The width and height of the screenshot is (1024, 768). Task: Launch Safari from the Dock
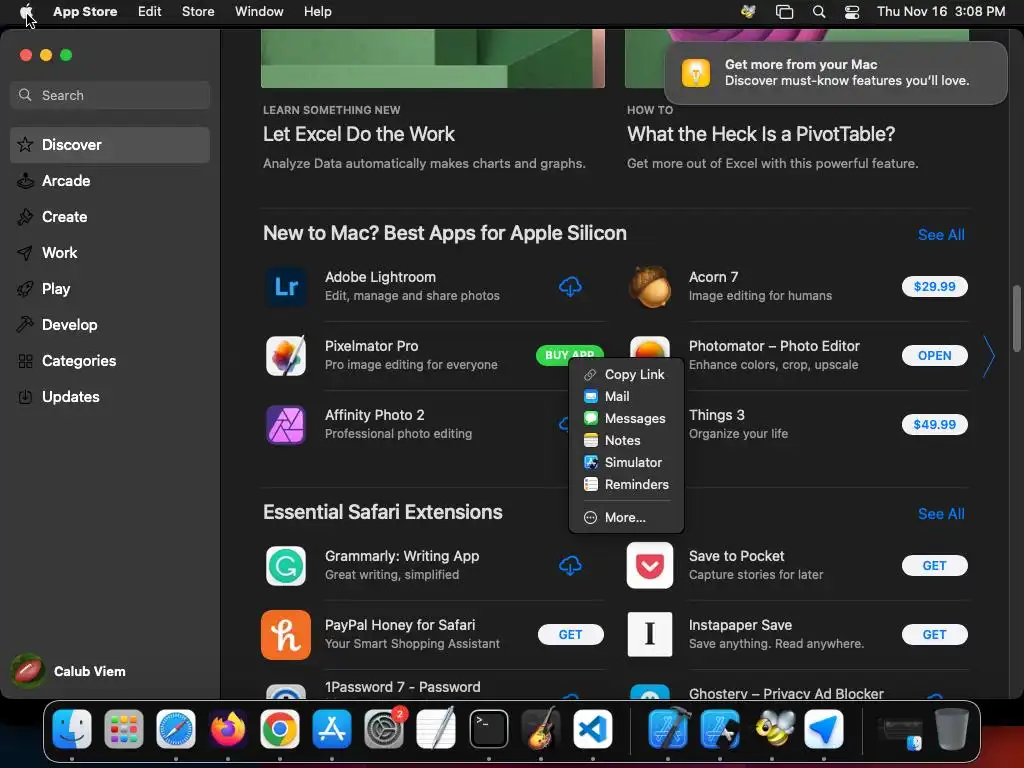click(176, 729)
